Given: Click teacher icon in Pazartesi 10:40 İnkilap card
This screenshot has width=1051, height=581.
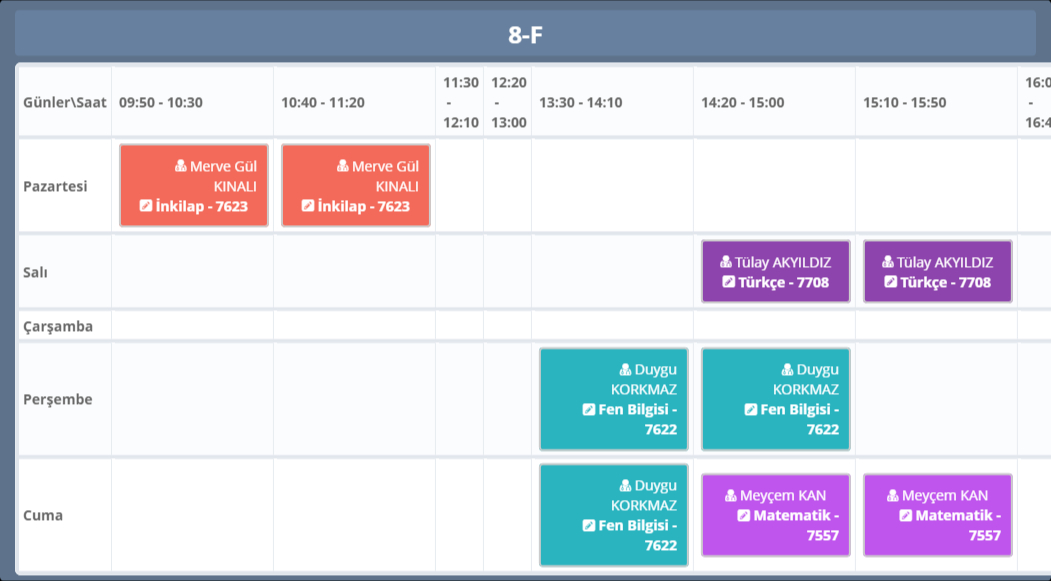Looking at the screenshot, I should point(343,166).
